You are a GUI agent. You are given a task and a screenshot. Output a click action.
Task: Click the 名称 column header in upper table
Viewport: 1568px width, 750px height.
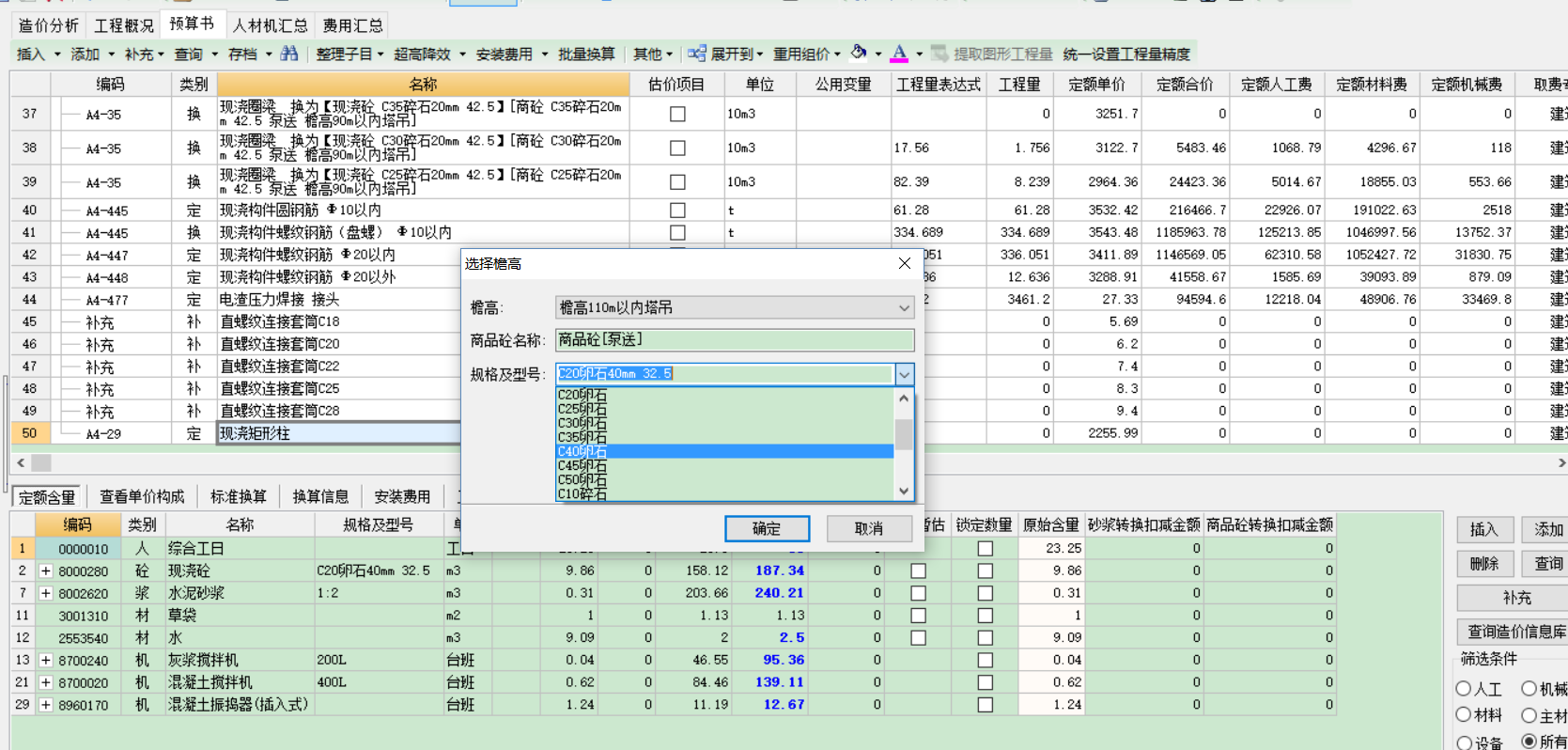click(x=423, y=84)
